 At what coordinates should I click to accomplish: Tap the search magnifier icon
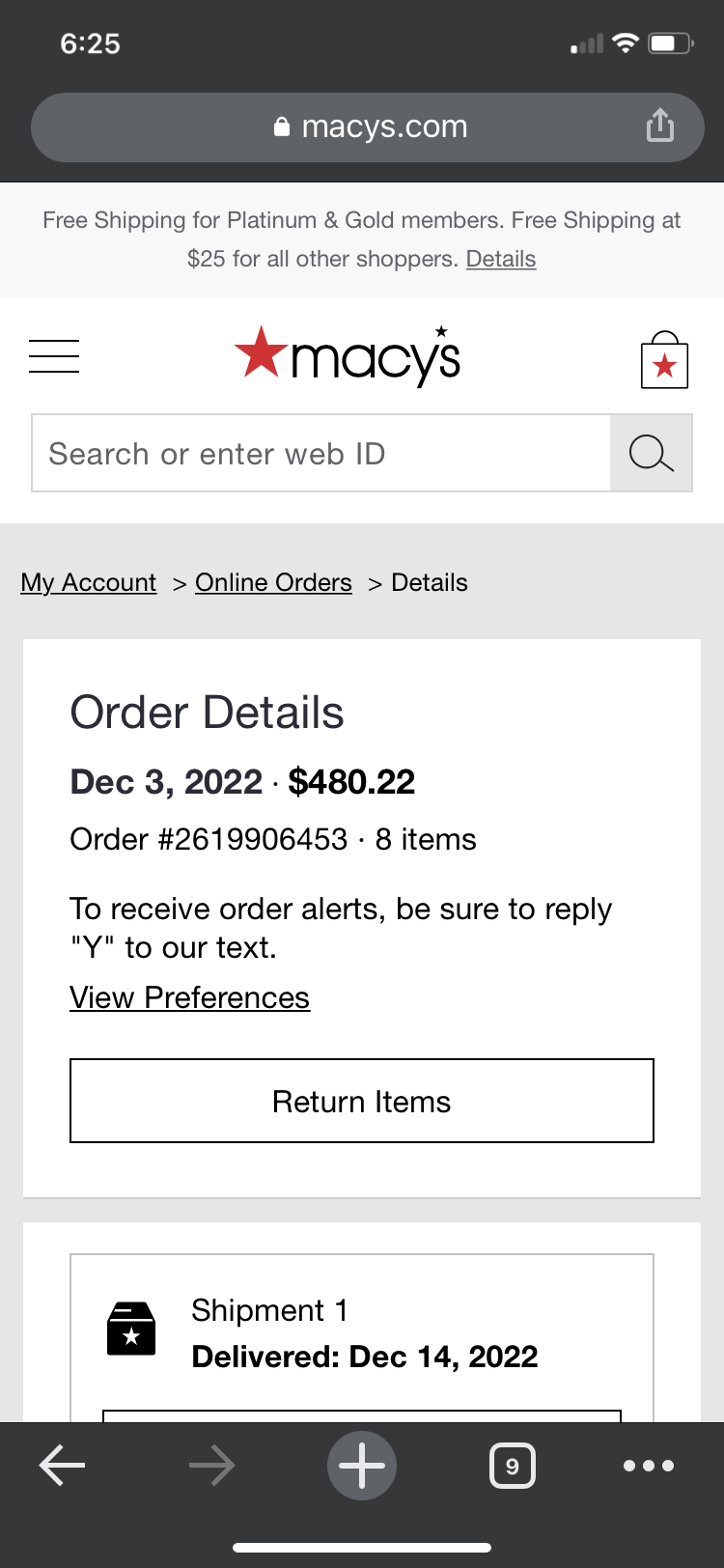pos(651,453)
